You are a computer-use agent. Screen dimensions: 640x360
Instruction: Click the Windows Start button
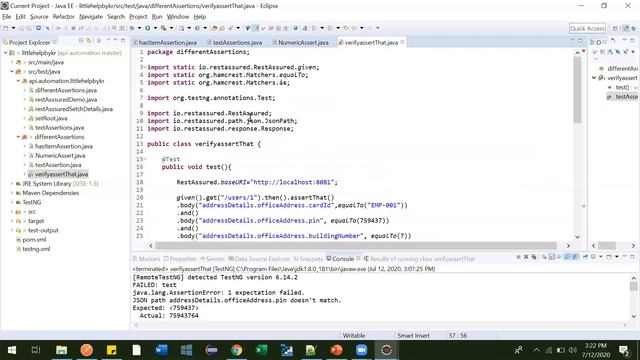12,350
